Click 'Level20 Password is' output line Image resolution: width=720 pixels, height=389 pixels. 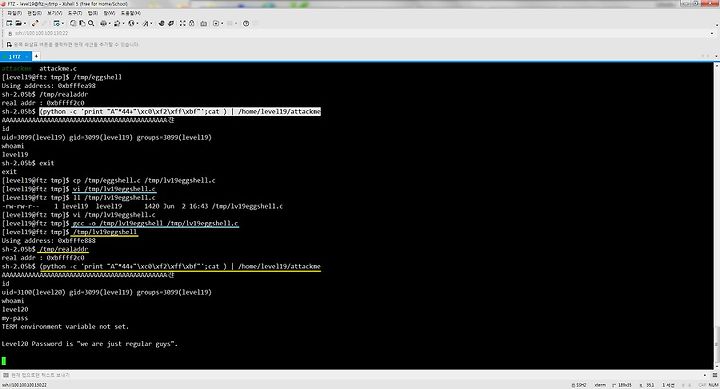click(x=90, y=344)
